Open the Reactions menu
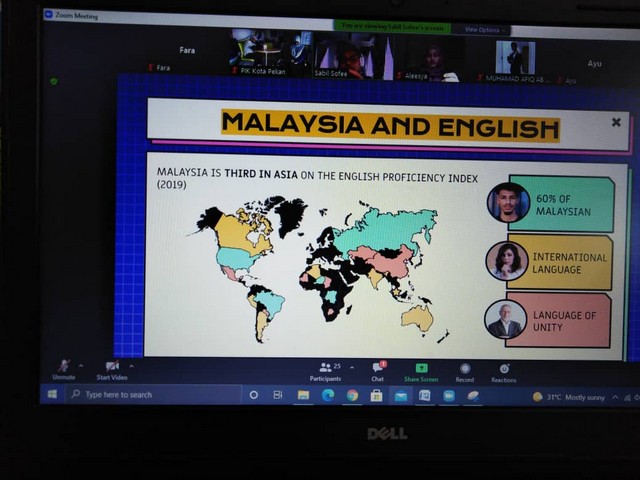The image size is (640, 480). point(504,370)
